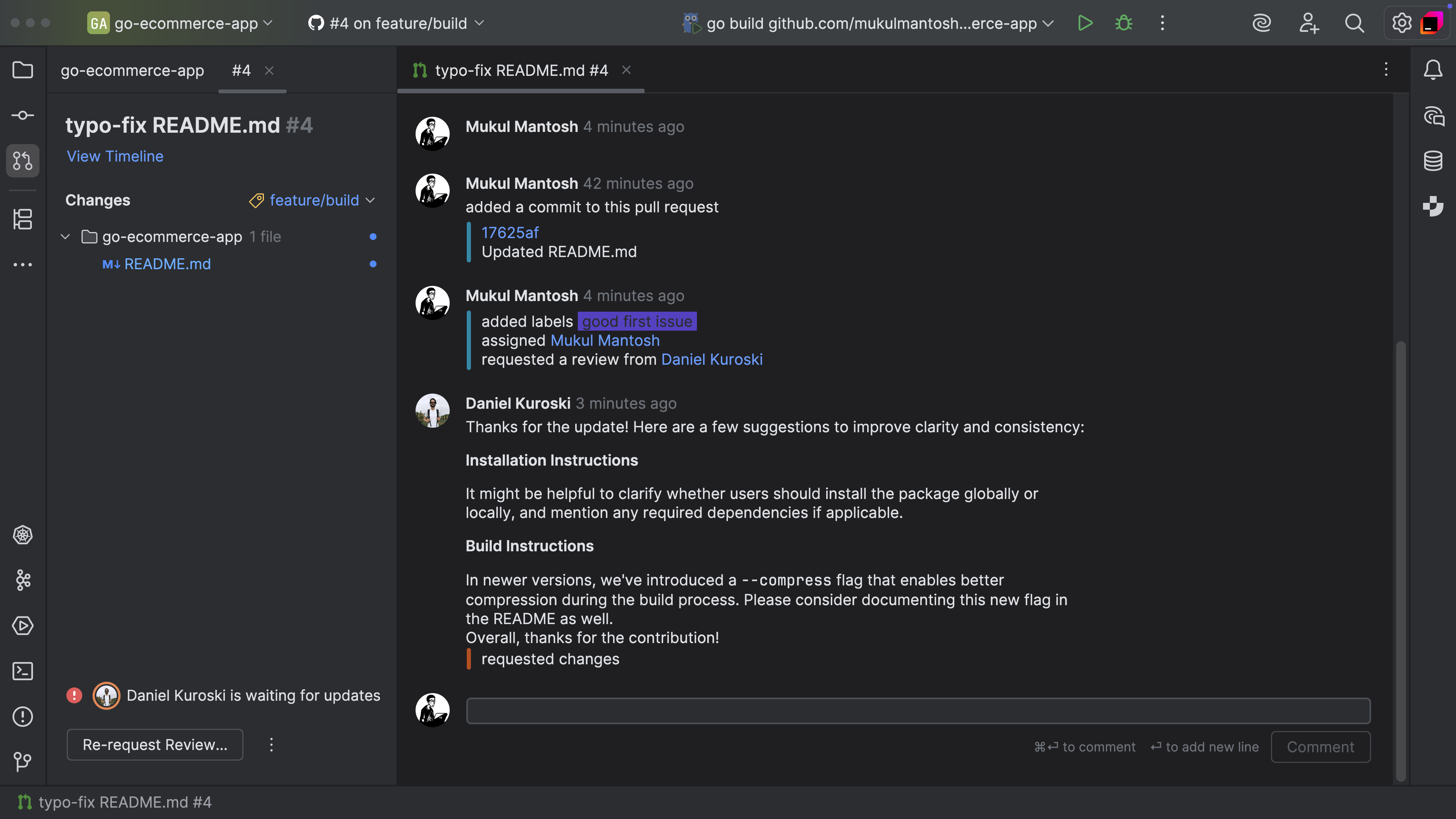Screen dimensions: 1456x819
Task: Open the Problems tool window
Action: [23, 717]
